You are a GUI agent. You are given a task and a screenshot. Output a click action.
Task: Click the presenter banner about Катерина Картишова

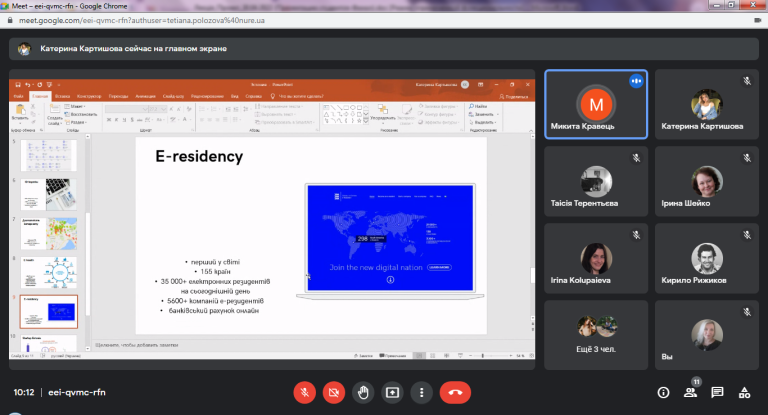click(384, 49)
